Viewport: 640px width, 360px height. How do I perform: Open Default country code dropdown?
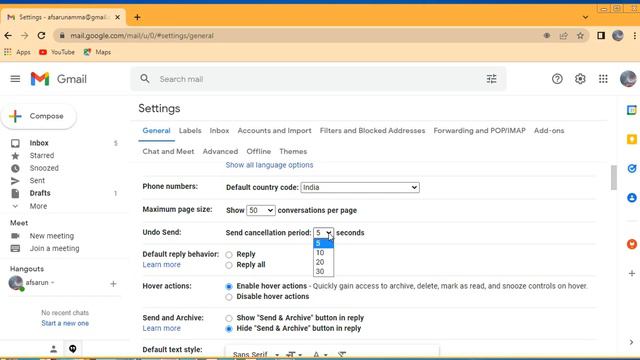click(x=360, y=187)
